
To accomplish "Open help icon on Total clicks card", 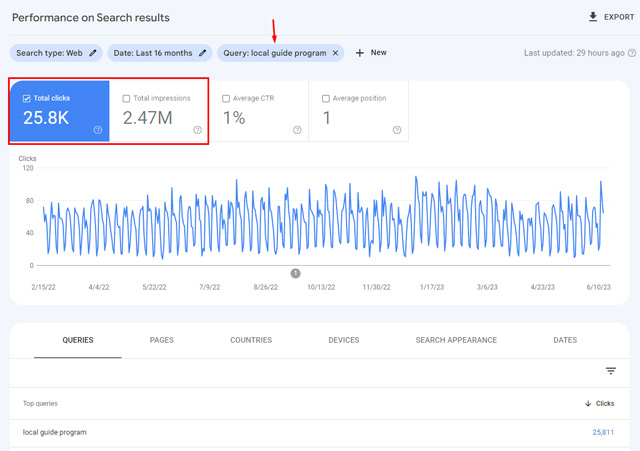I will pos(98,130).
